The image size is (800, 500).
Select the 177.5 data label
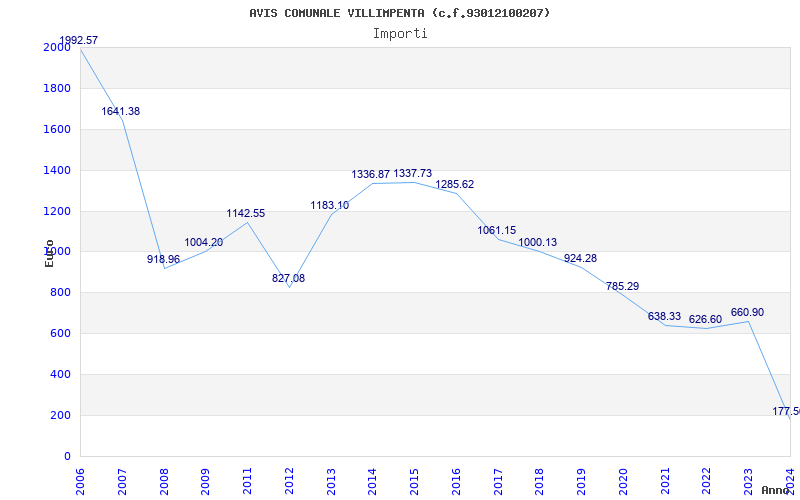pos(786,411)
